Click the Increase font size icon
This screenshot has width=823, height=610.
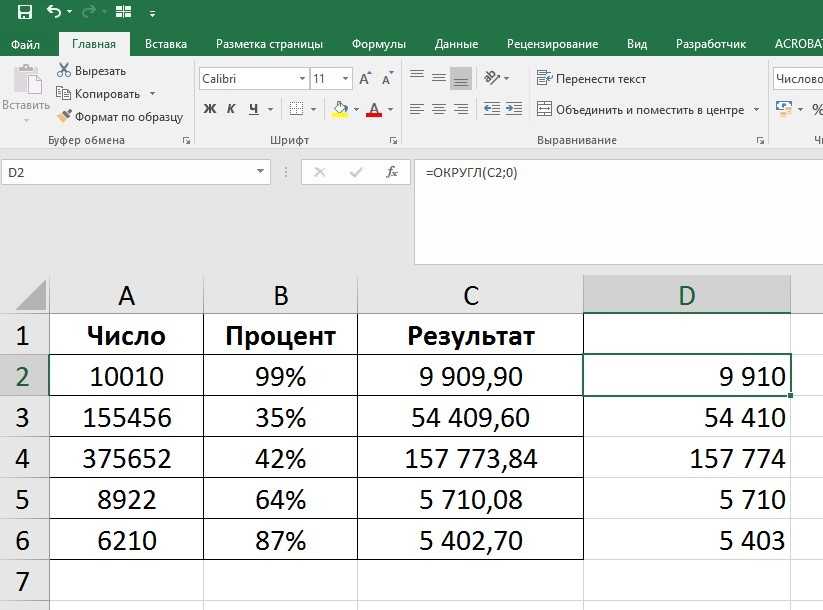pos(366,79)
